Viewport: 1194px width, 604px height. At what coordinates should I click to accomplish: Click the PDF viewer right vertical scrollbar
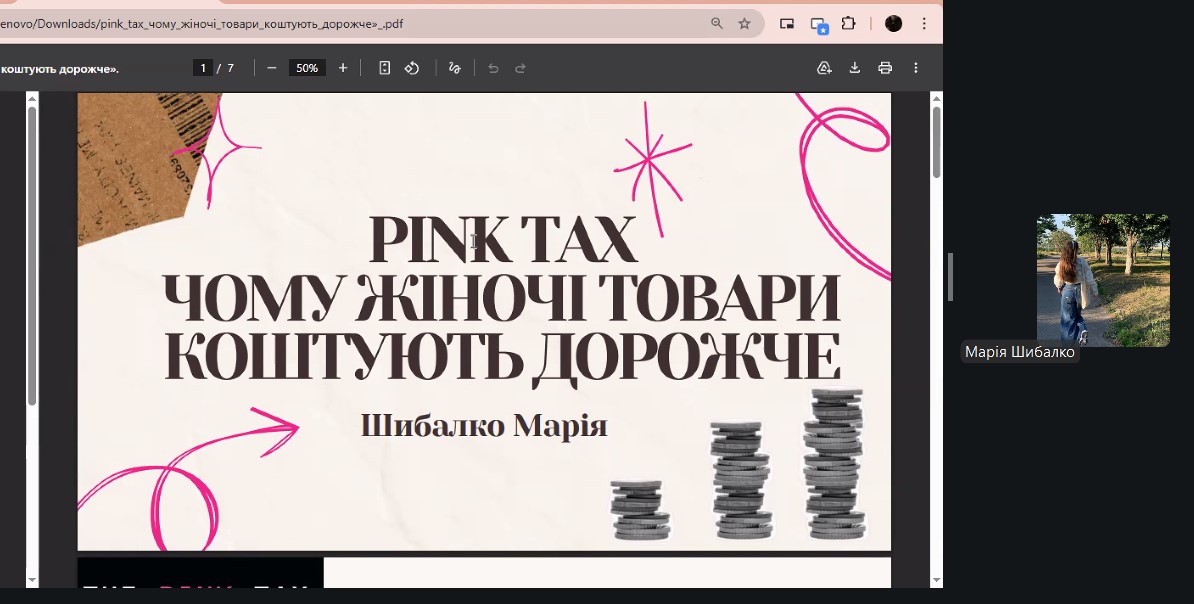(936, 140)
